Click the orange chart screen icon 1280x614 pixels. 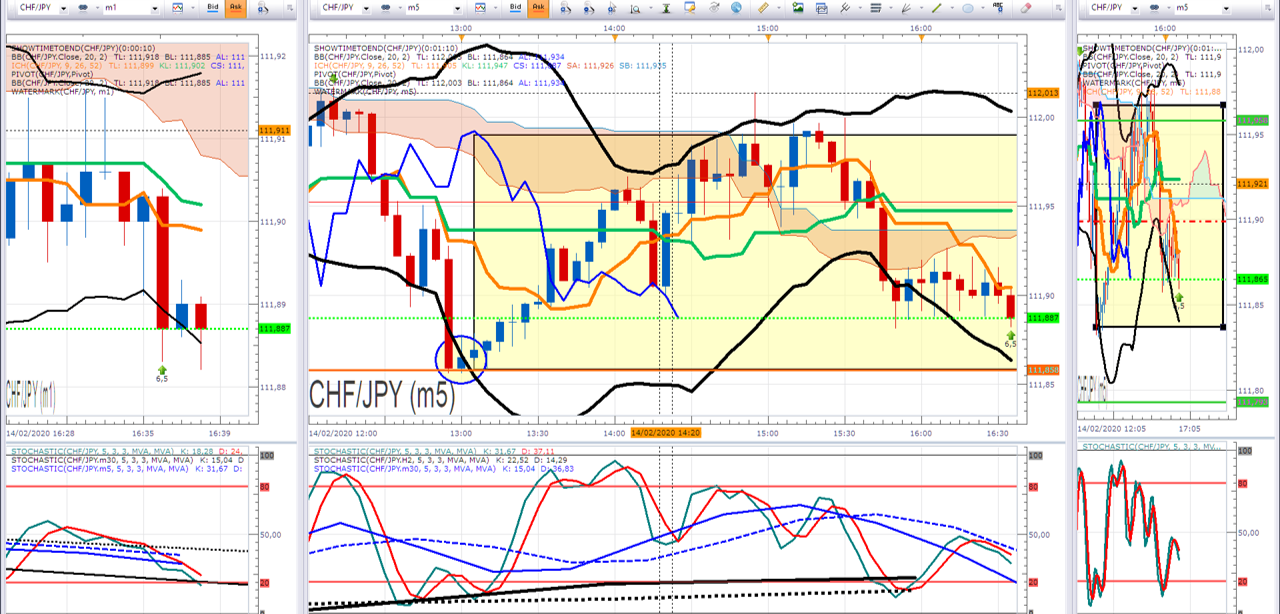pos(690,7)
